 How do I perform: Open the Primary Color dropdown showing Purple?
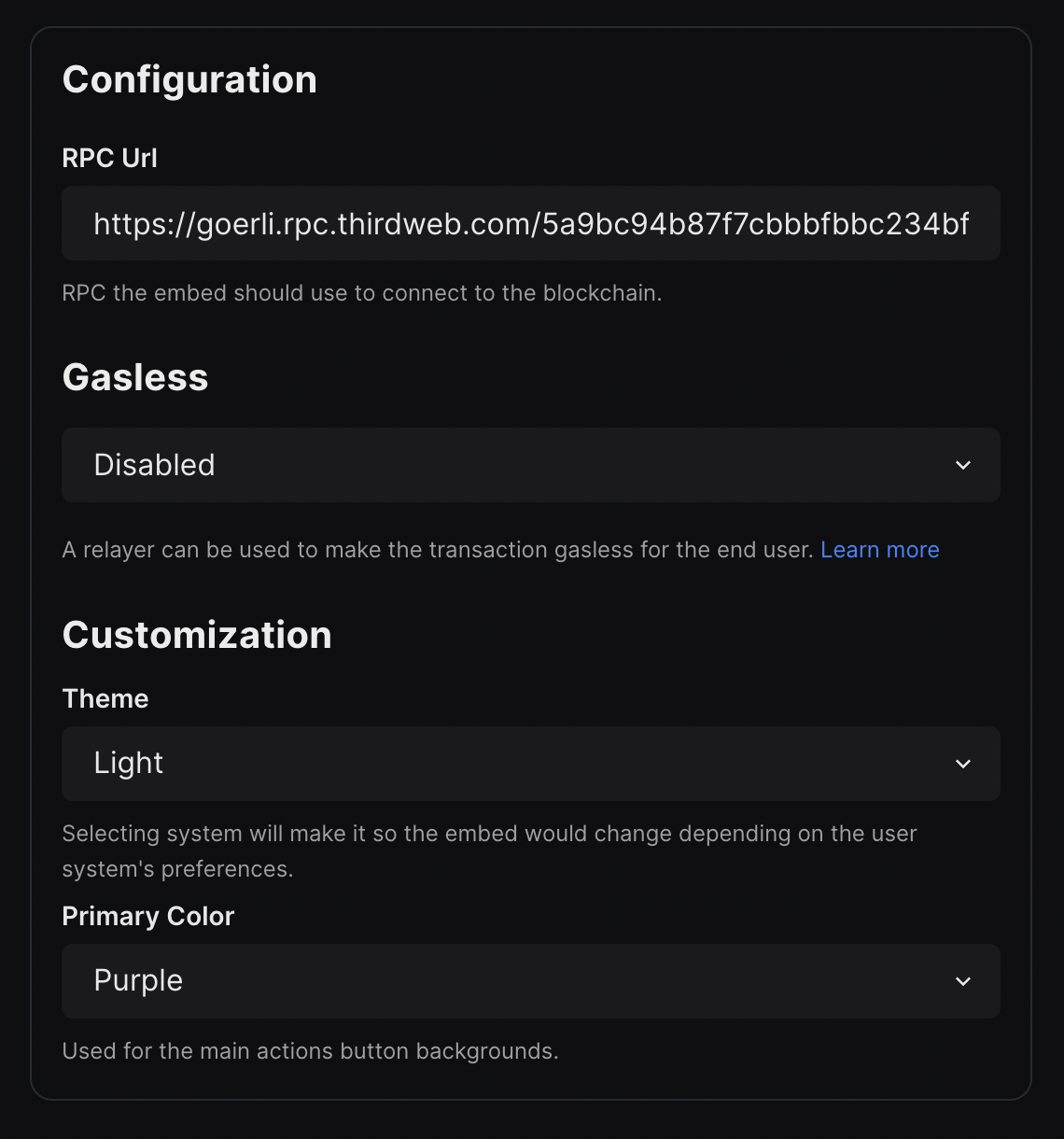coord(530,981)
